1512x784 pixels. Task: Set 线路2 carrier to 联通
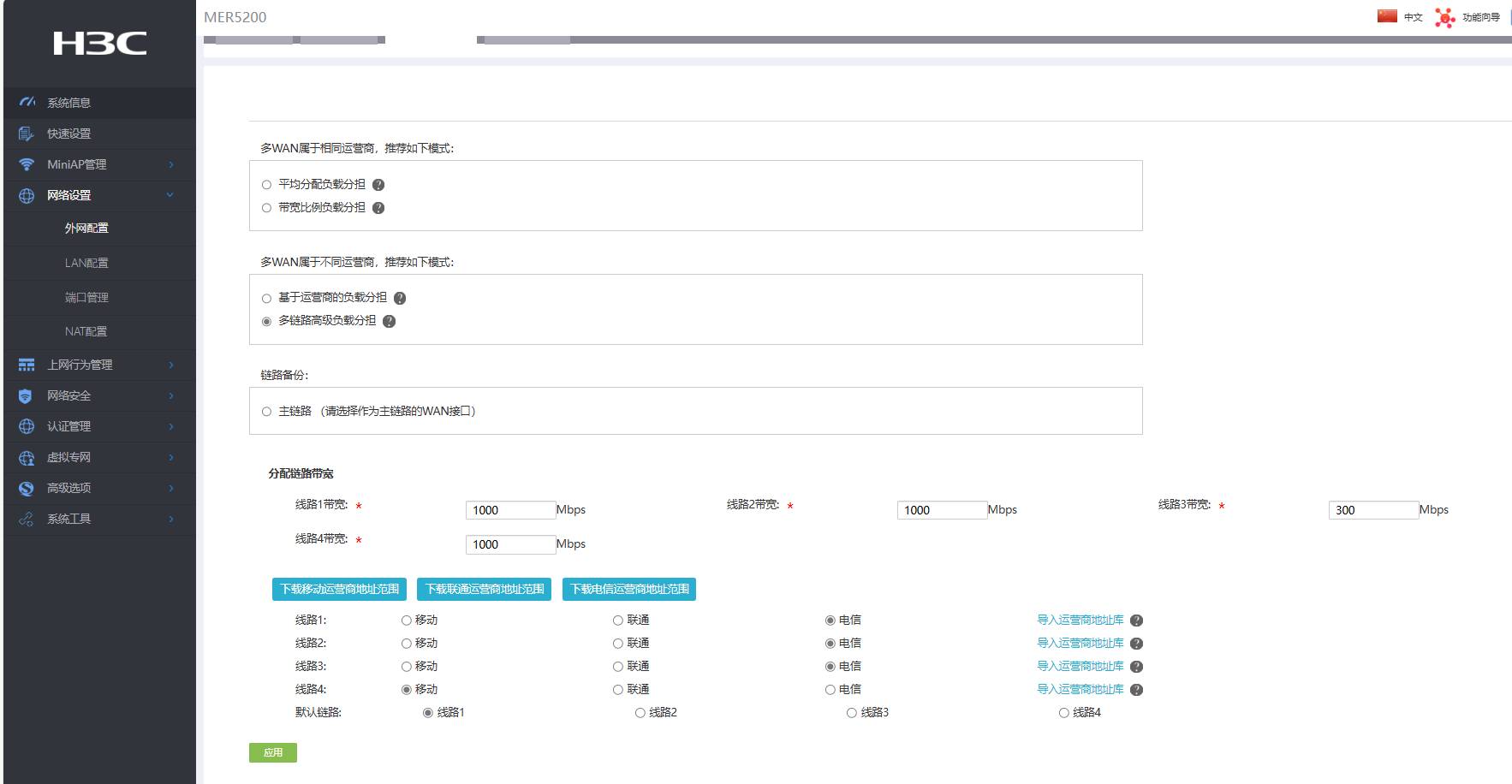[618, 644]
